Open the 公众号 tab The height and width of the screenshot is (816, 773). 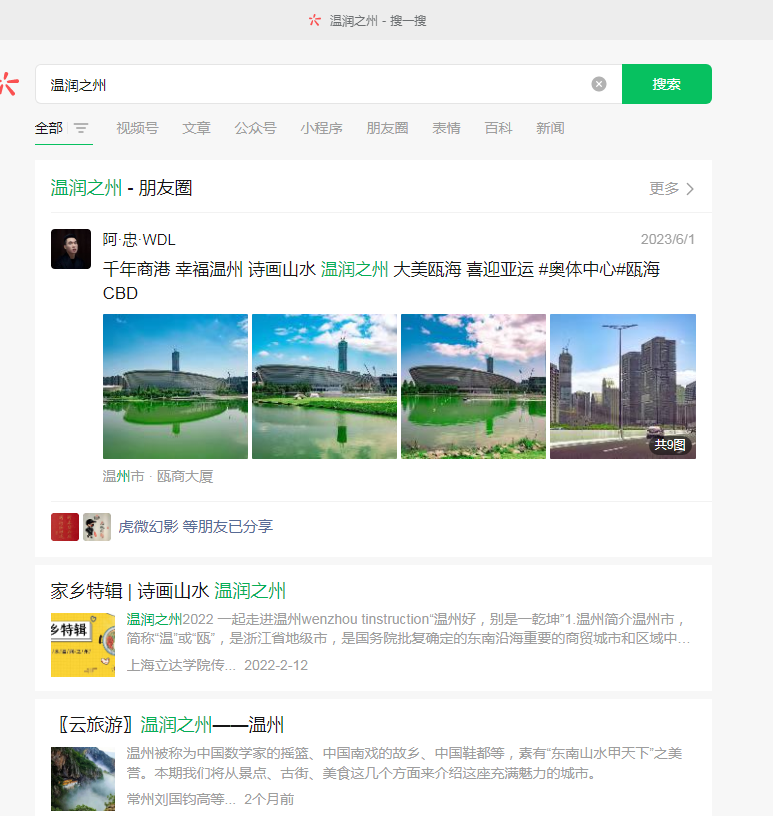[x=255, y=128]
